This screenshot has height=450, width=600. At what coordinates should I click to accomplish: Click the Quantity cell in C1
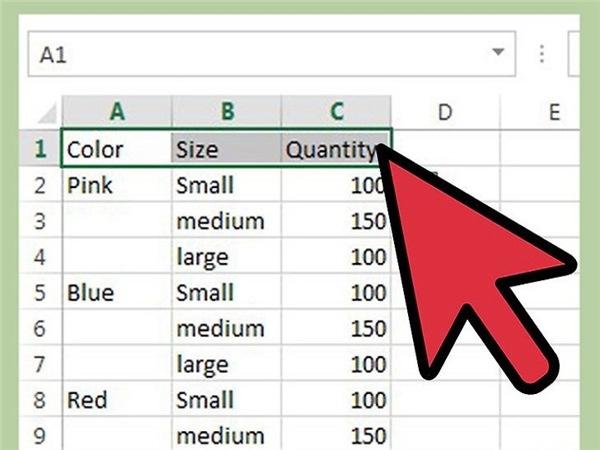click(335, 149)
